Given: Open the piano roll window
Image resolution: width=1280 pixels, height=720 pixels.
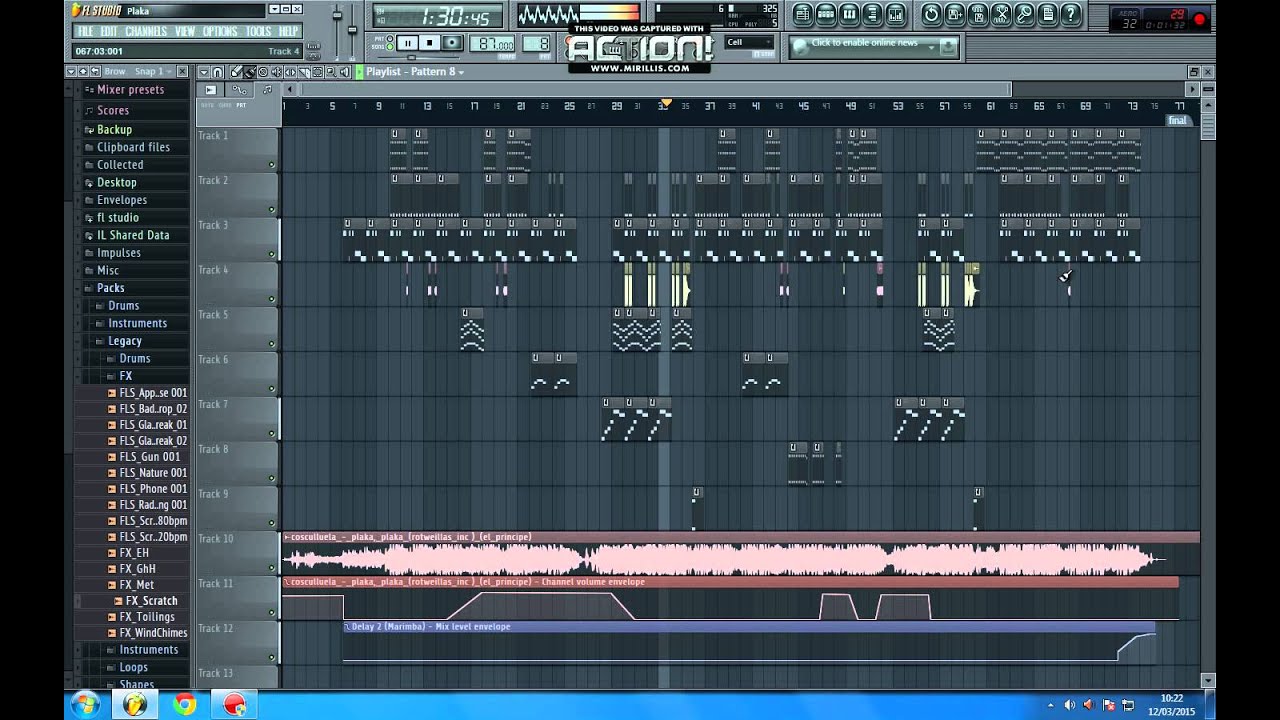Looking at the screenshot, I should point(849,14).
